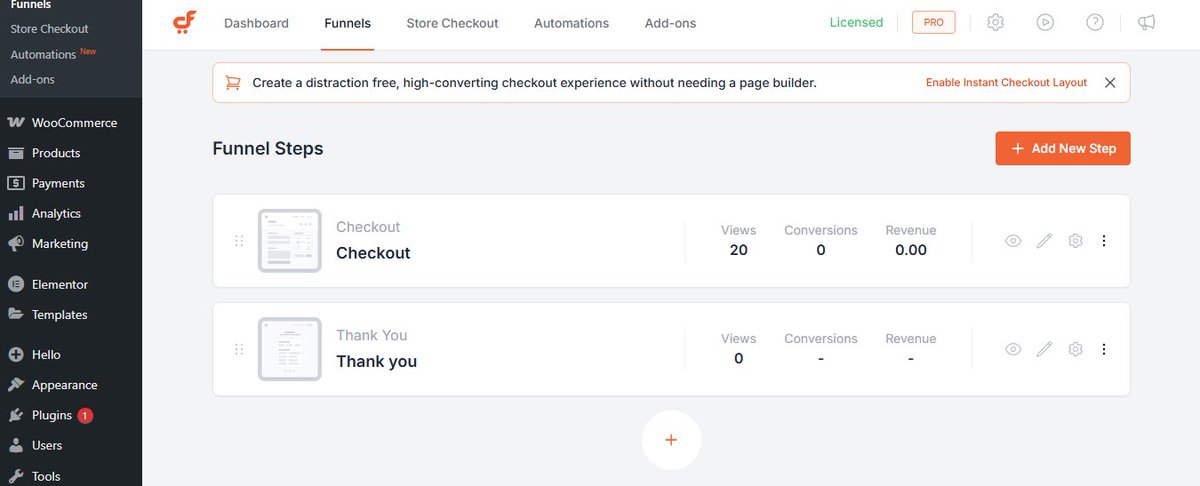Open settings gear for Thank you step
Viewport: 1200px width, 486px height.
1075,349
